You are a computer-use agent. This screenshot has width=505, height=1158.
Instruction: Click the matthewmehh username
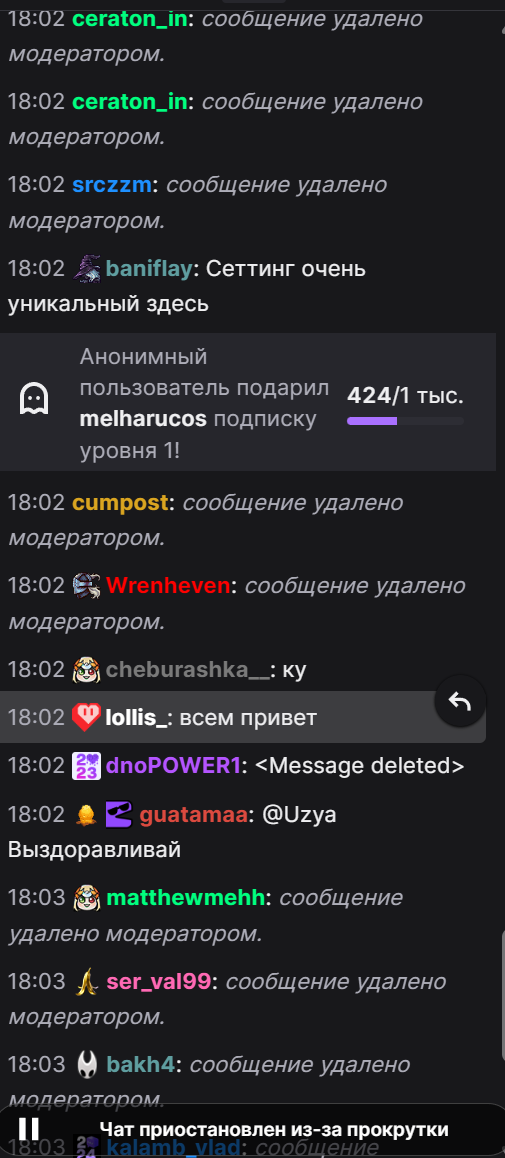coord(186,898)
